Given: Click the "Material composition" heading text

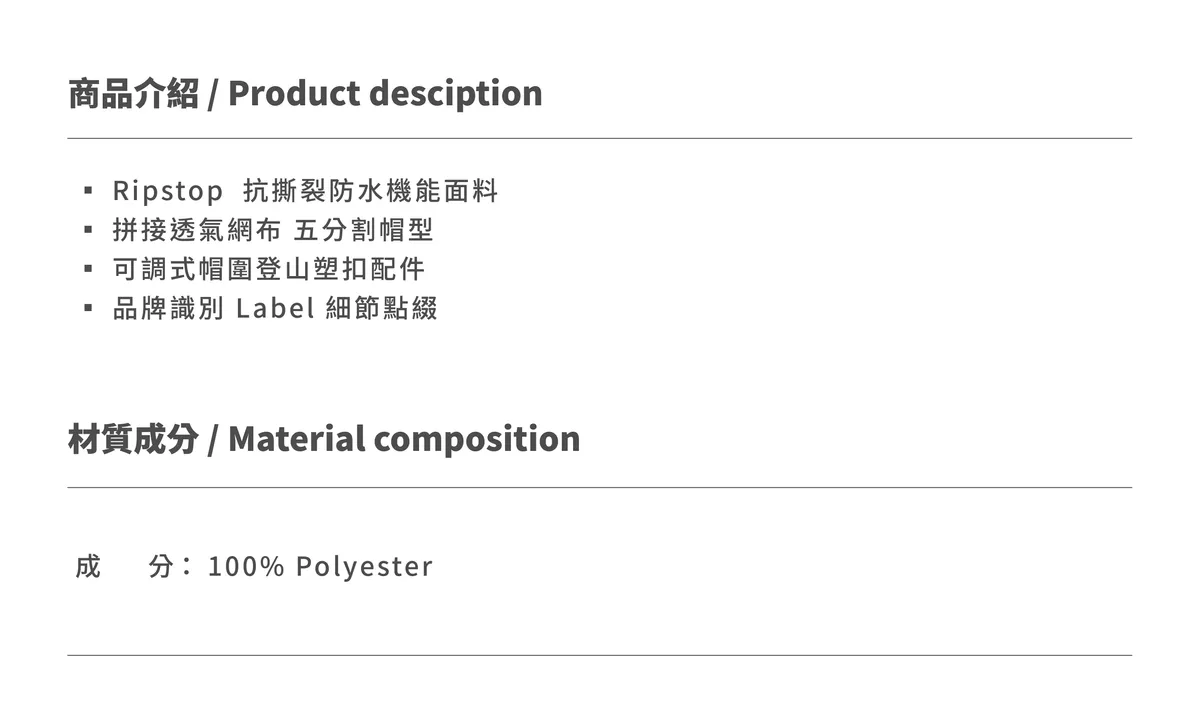Looking at the screenshot, I should click(404, 439).
